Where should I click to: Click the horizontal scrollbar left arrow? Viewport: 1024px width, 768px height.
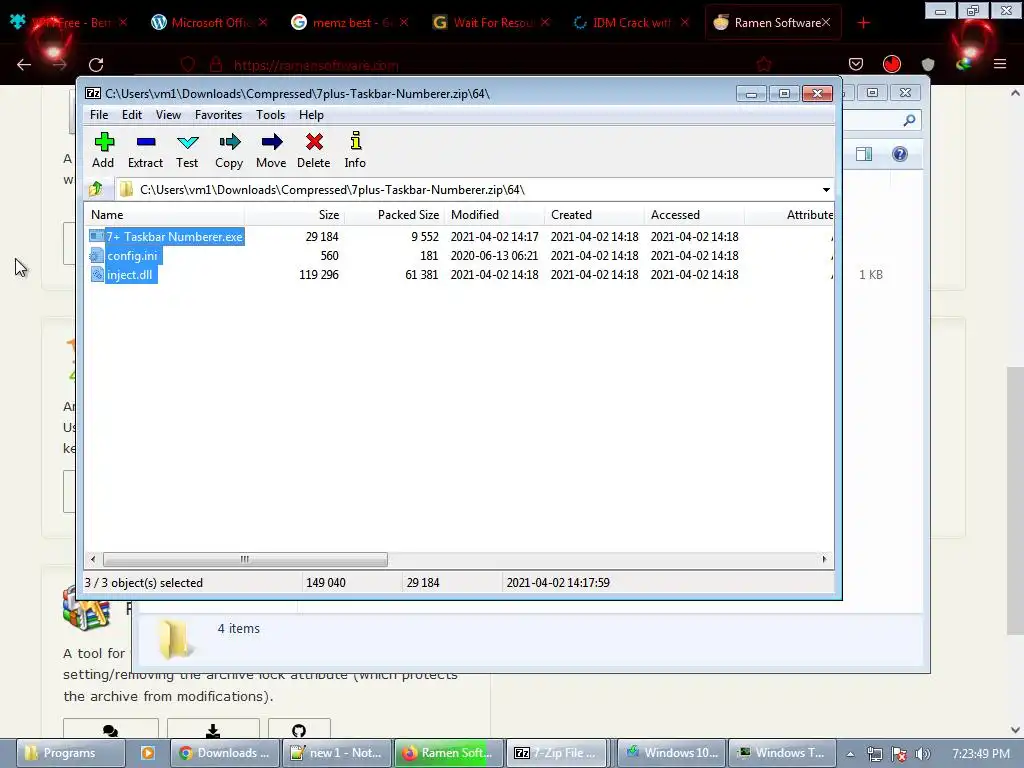(93, 559)
